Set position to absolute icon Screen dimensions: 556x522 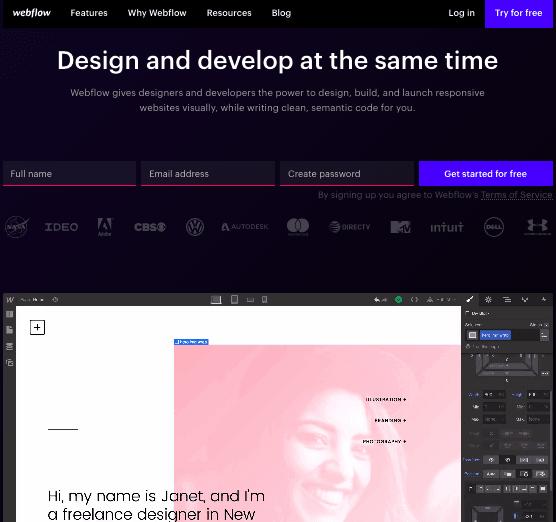[x=524, y=474]
